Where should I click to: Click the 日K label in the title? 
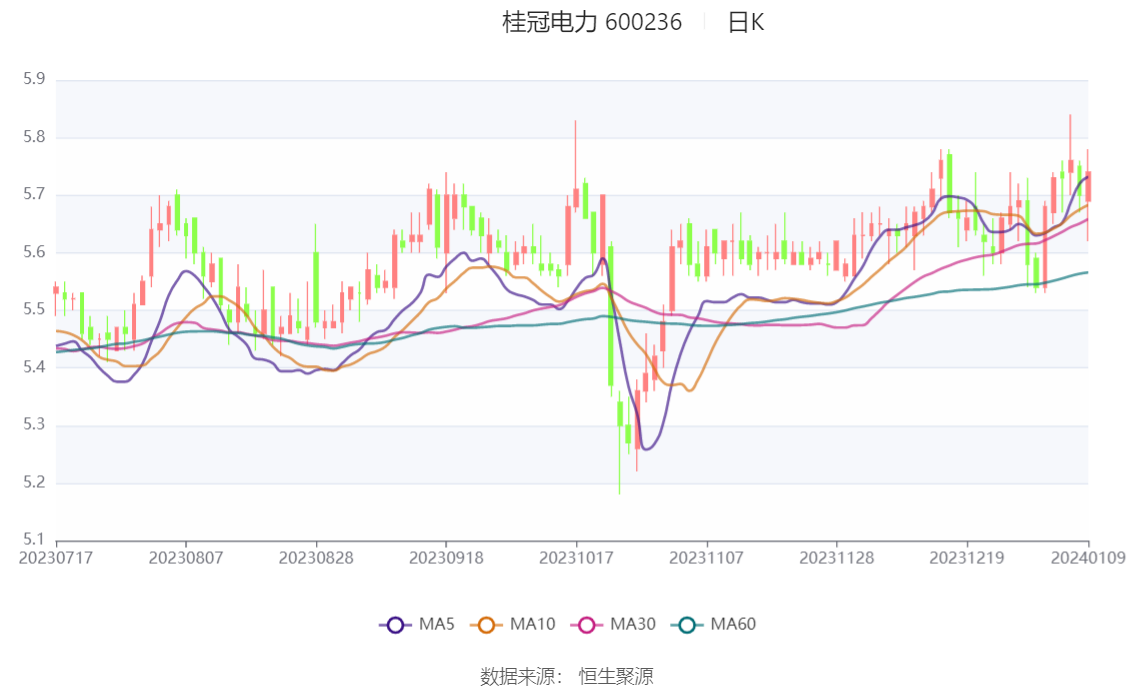click(746, 22)
